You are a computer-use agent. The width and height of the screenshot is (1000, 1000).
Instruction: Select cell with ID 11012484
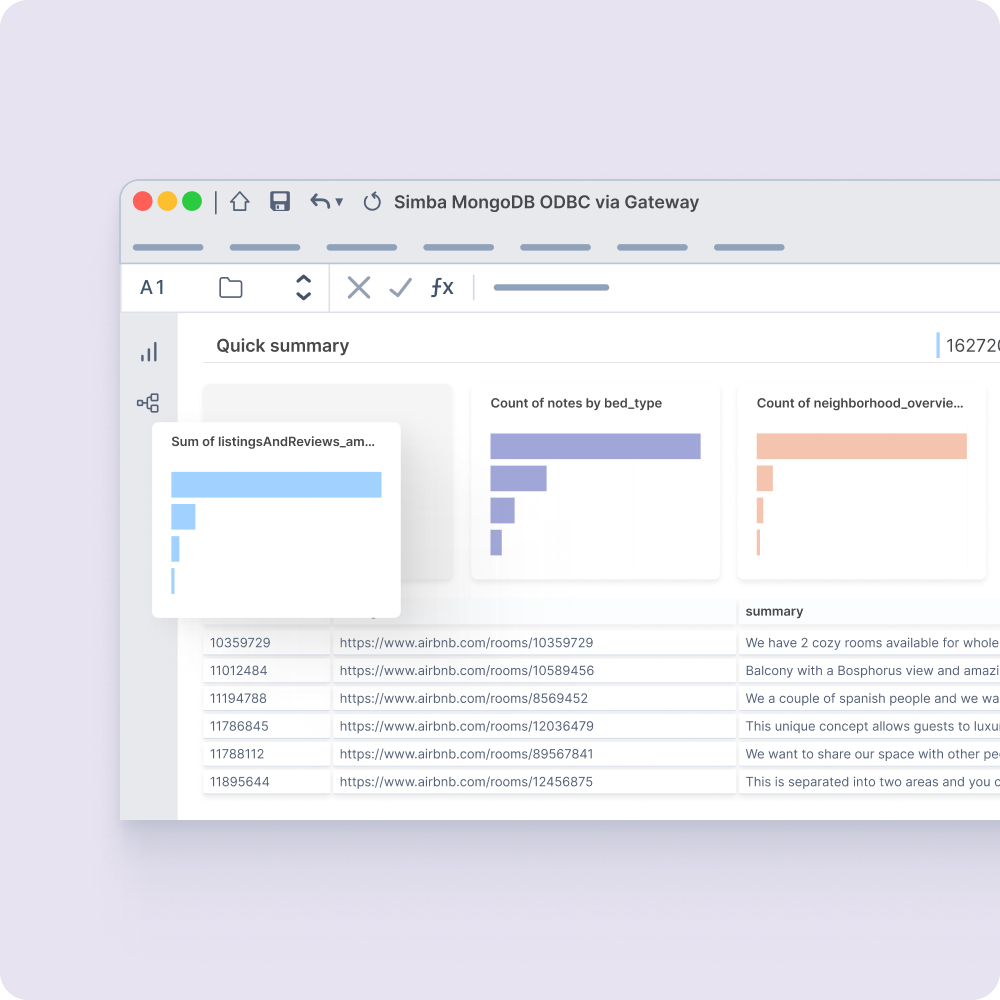(x=267, y=670)
